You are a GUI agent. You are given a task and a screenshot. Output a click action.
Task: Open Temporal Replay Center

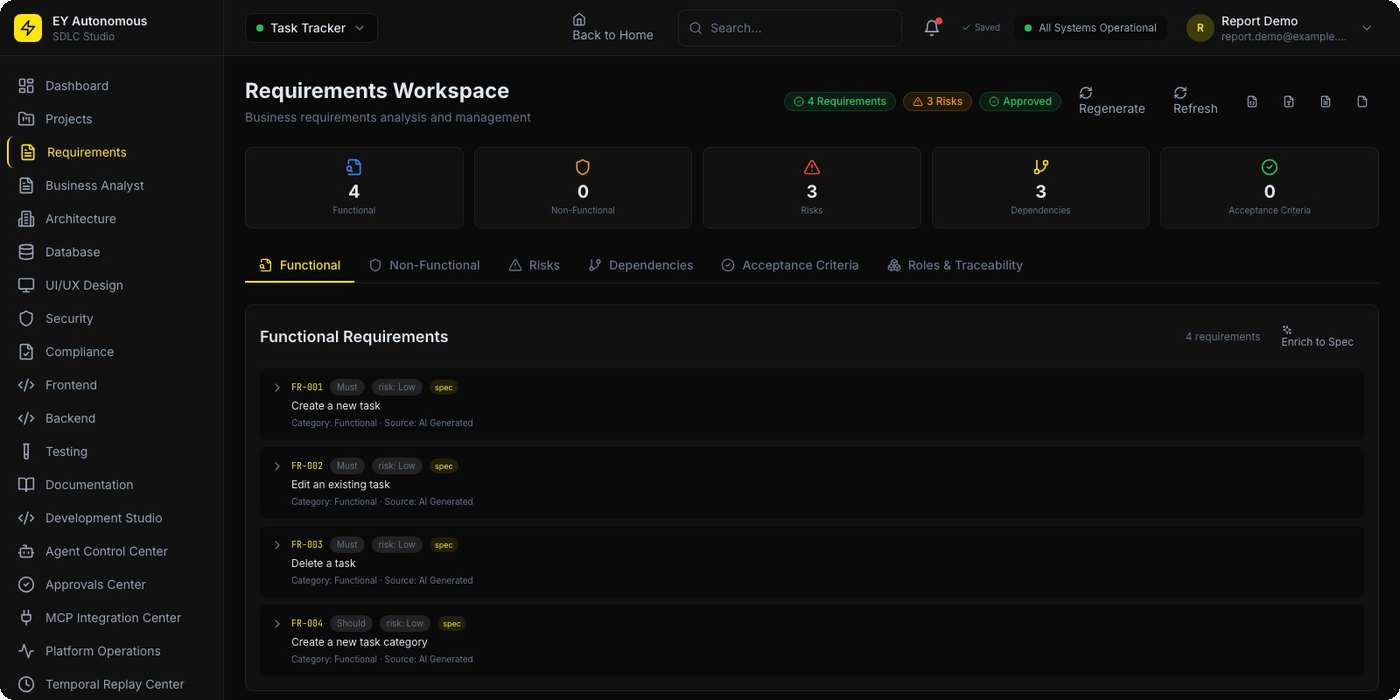(x=111, y=684)
